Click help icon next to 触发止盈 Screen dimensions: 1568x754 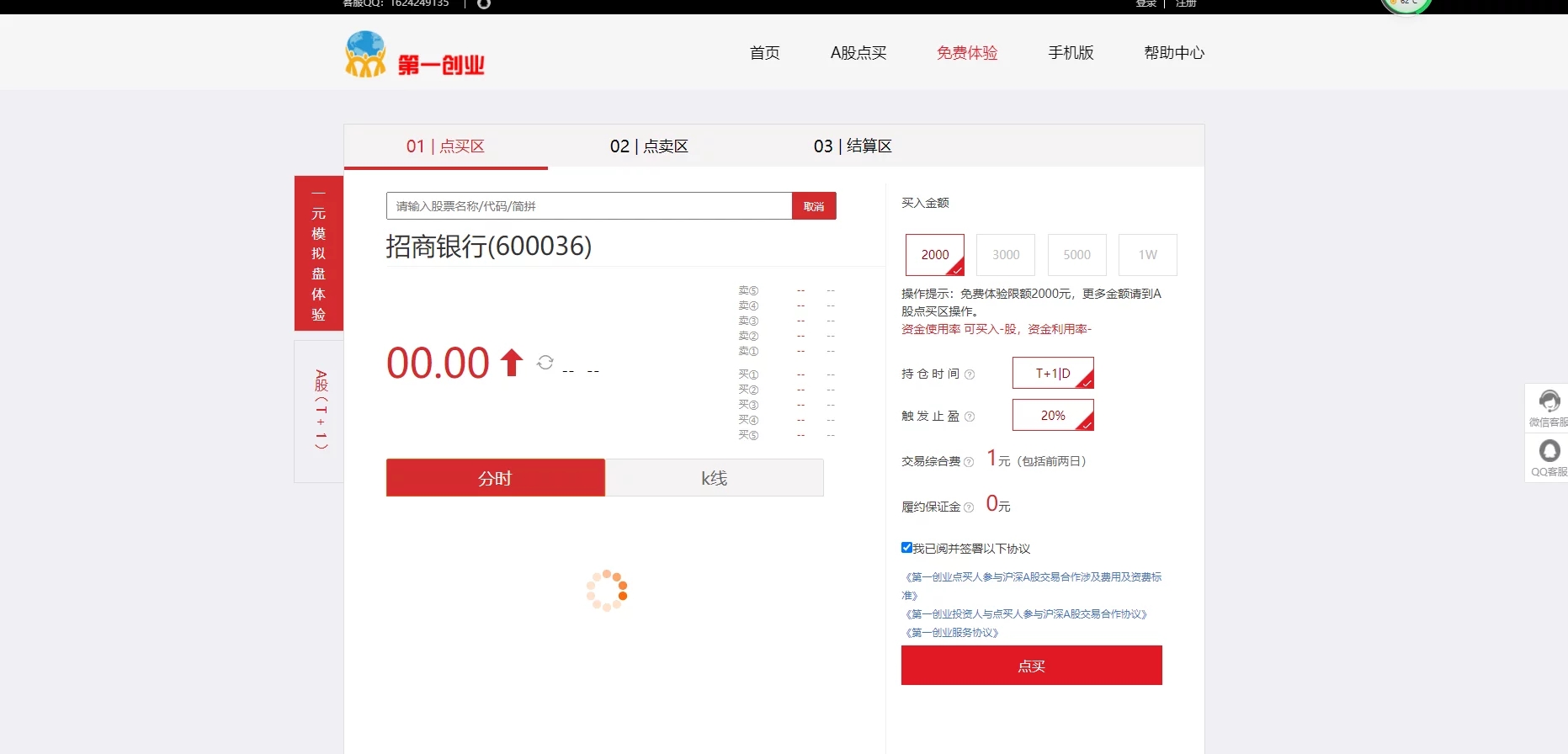click(970, 417)
